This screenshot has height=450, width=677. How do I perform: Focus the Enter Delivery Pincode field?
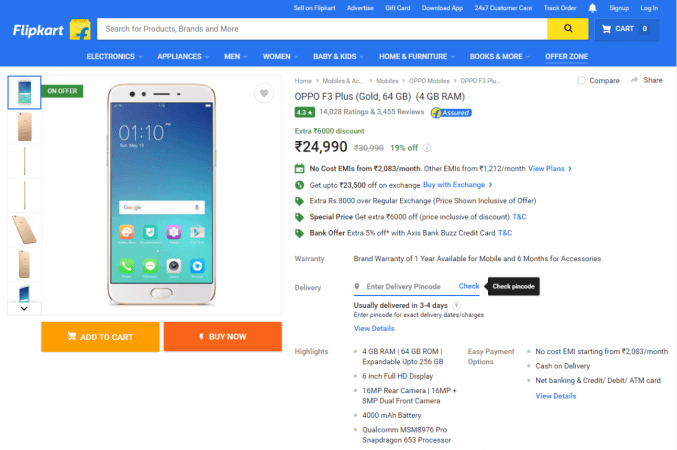[403, 287]
